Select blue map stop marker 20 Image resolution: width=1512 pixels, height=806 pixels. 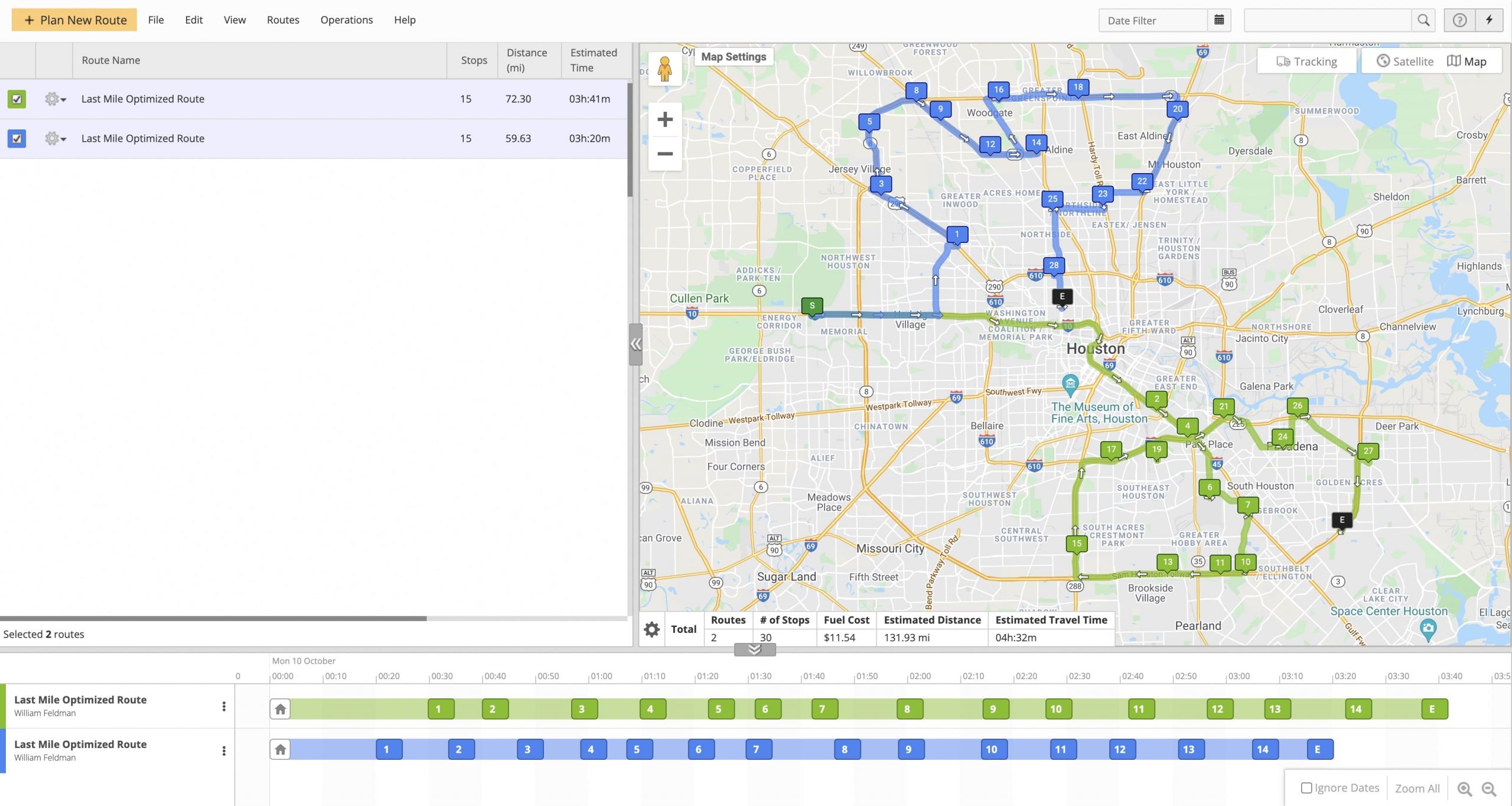1177,109
